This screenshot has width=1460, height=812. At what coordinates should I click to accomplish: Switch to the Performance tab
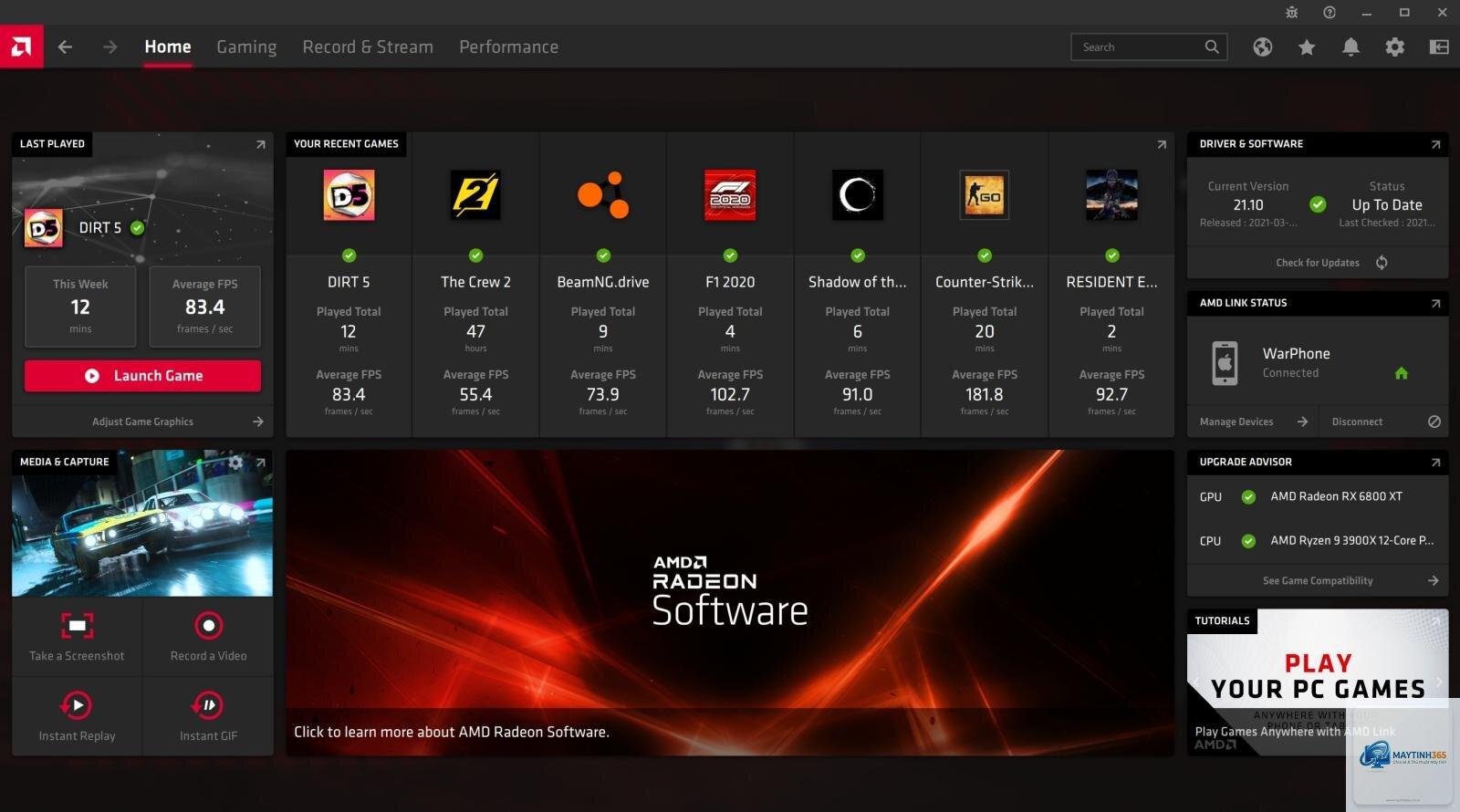[508, 47]
